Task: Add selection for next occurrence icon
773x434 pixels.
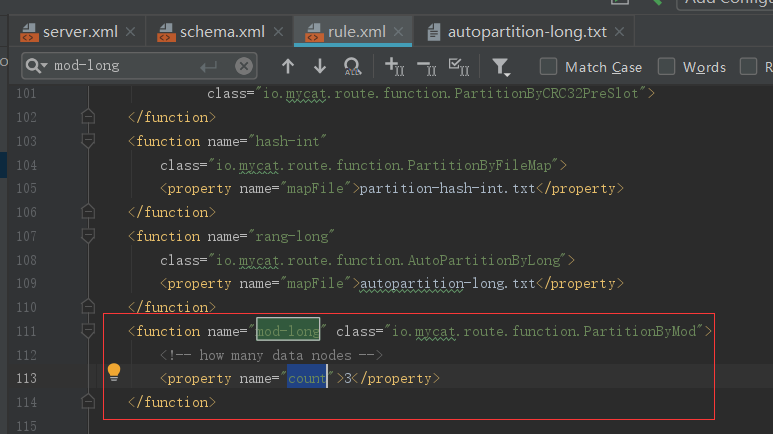Action: [x=393, y=67]
